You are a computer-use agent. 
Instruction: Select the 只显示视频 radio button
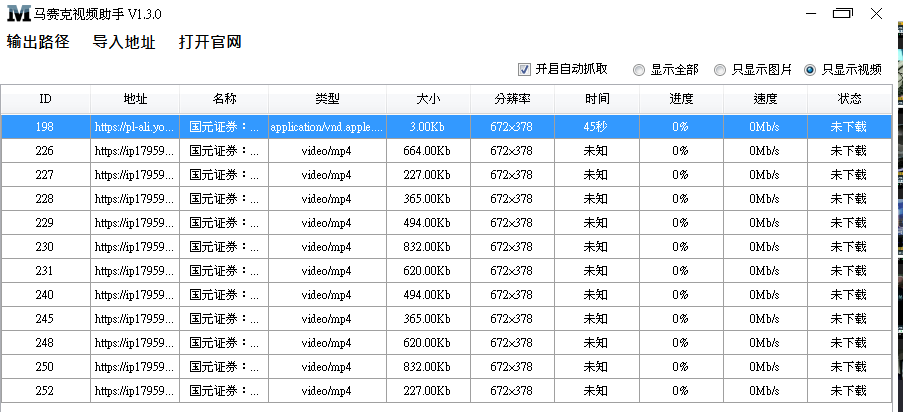tap(810, 70)
